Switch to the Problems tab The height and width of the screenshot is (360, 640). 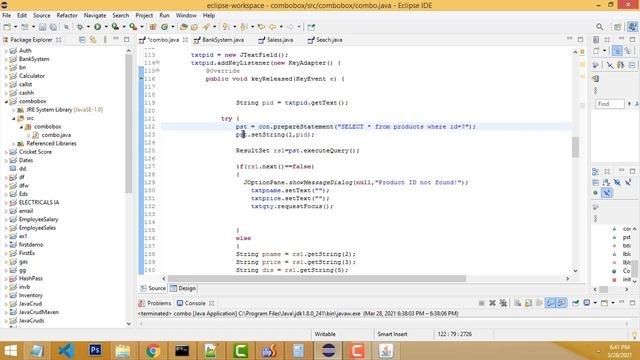155,303
